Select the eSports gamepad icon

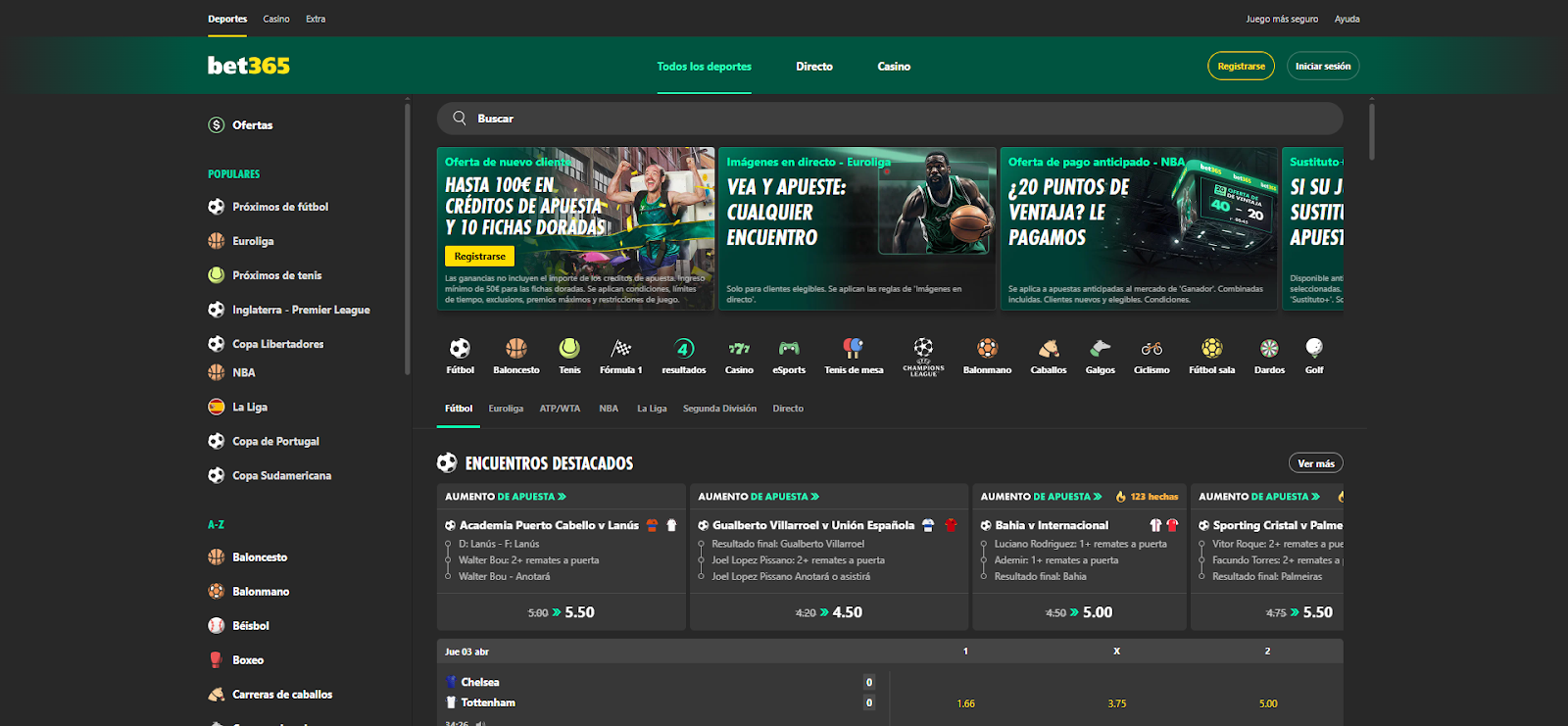pos(789,349)
